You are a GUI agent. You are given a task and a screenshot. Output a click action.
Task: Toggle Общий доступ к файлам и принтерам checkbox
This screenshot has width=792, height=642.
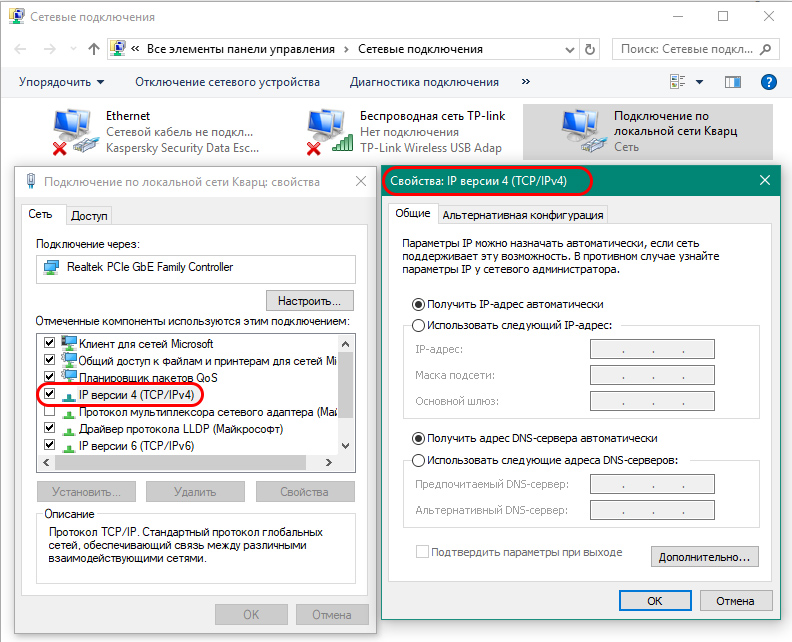point(50,360)
